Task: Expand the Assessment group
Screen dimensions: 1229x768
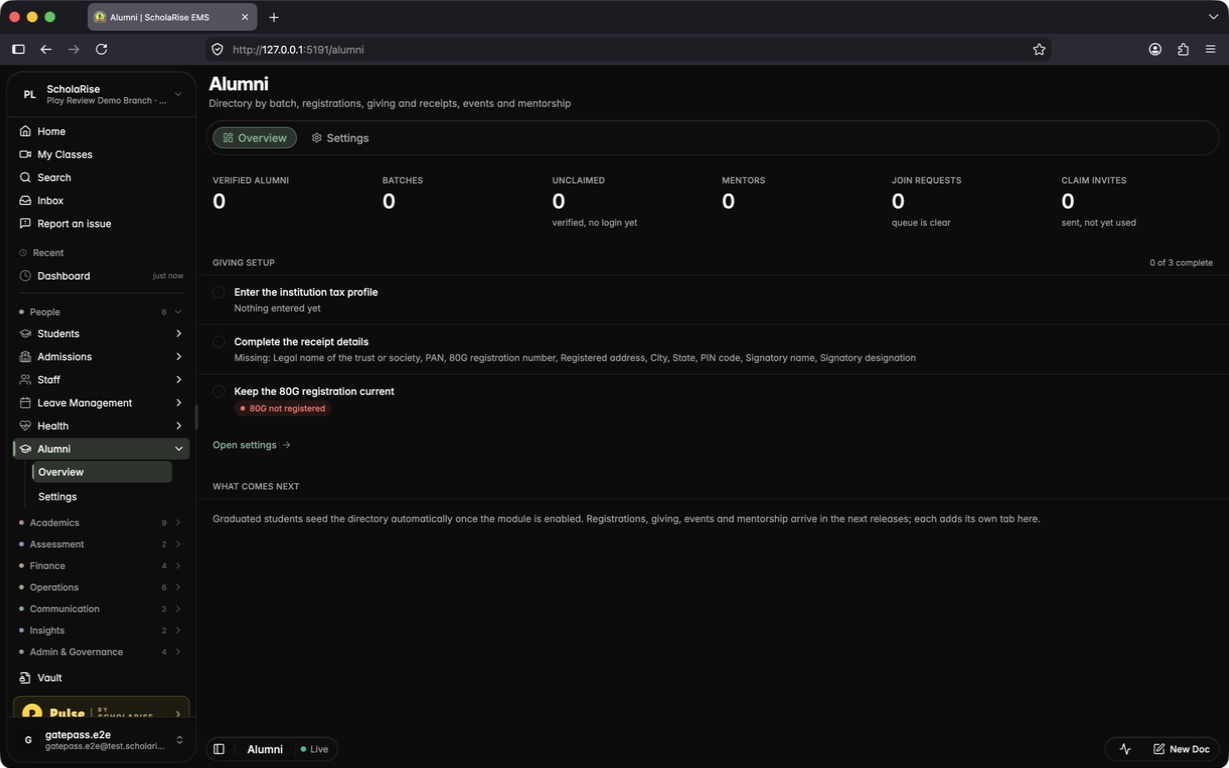Action: tap(101, 544)
